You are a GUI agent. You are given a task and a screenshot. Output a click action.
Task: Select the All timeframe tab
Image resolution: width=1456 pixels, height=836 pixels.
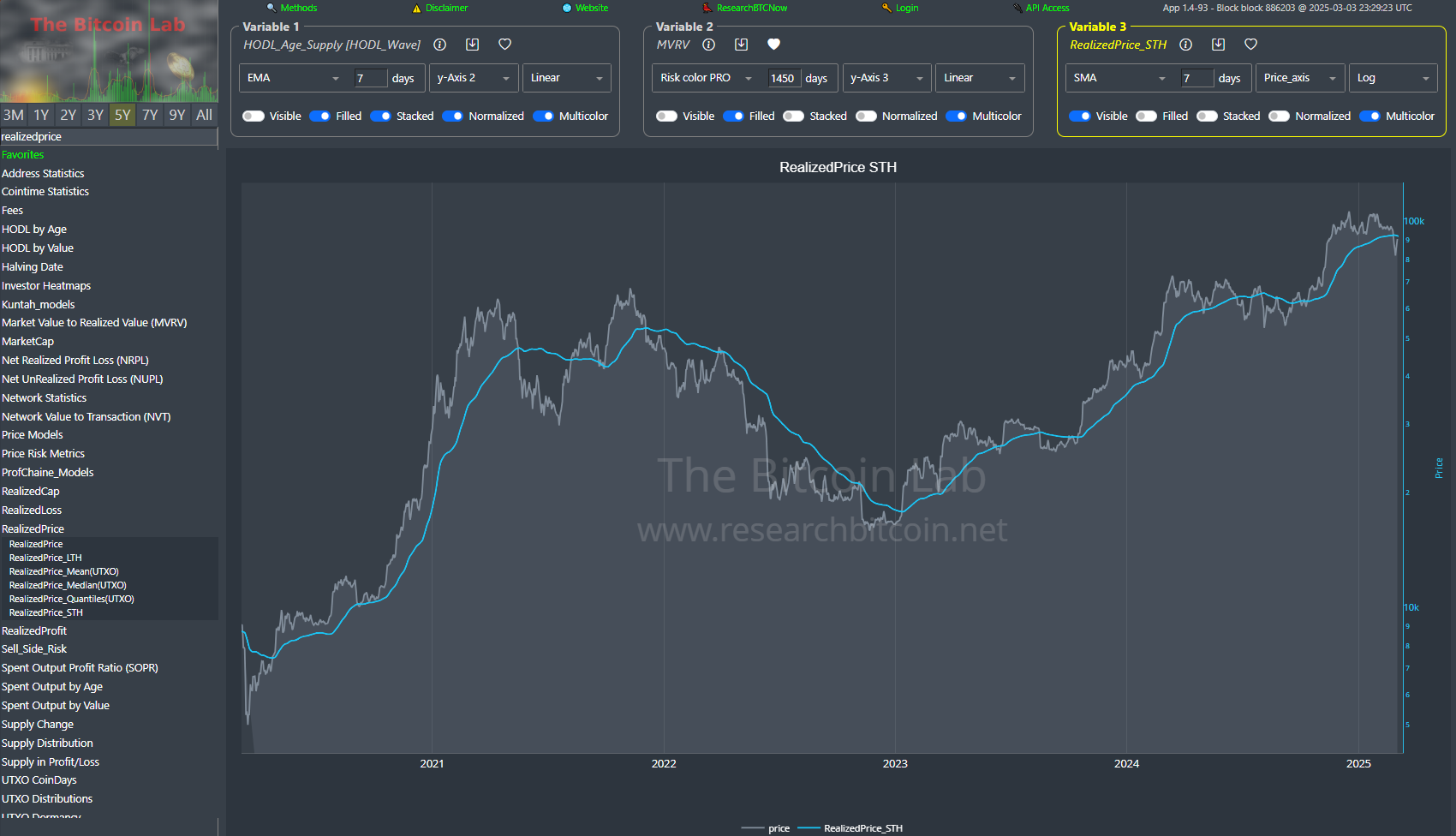[204, 114]
